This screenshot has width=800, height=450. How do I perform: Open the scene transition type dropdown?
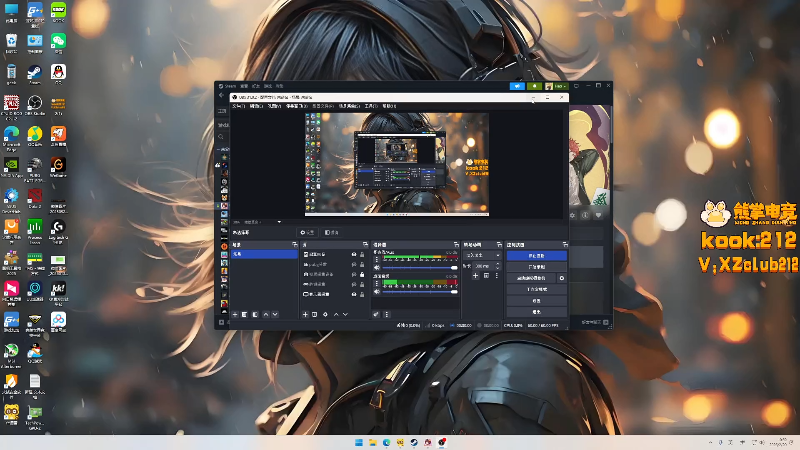(x=483, y=255)
